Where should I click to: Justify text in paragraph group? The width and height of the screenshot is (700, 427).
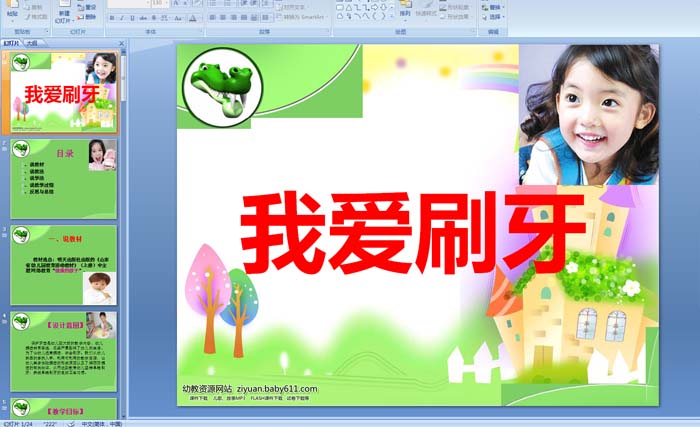(x=243, y=17)
